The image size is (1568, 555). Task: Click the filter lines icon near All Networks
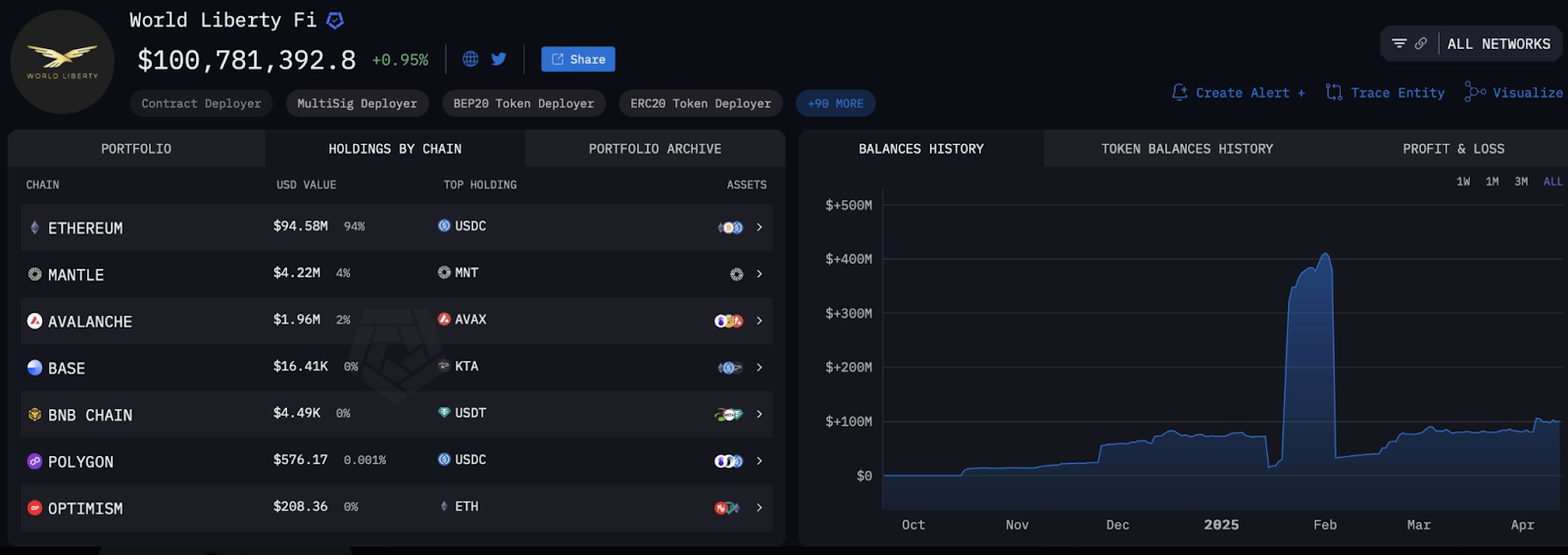click(1399, 43)
